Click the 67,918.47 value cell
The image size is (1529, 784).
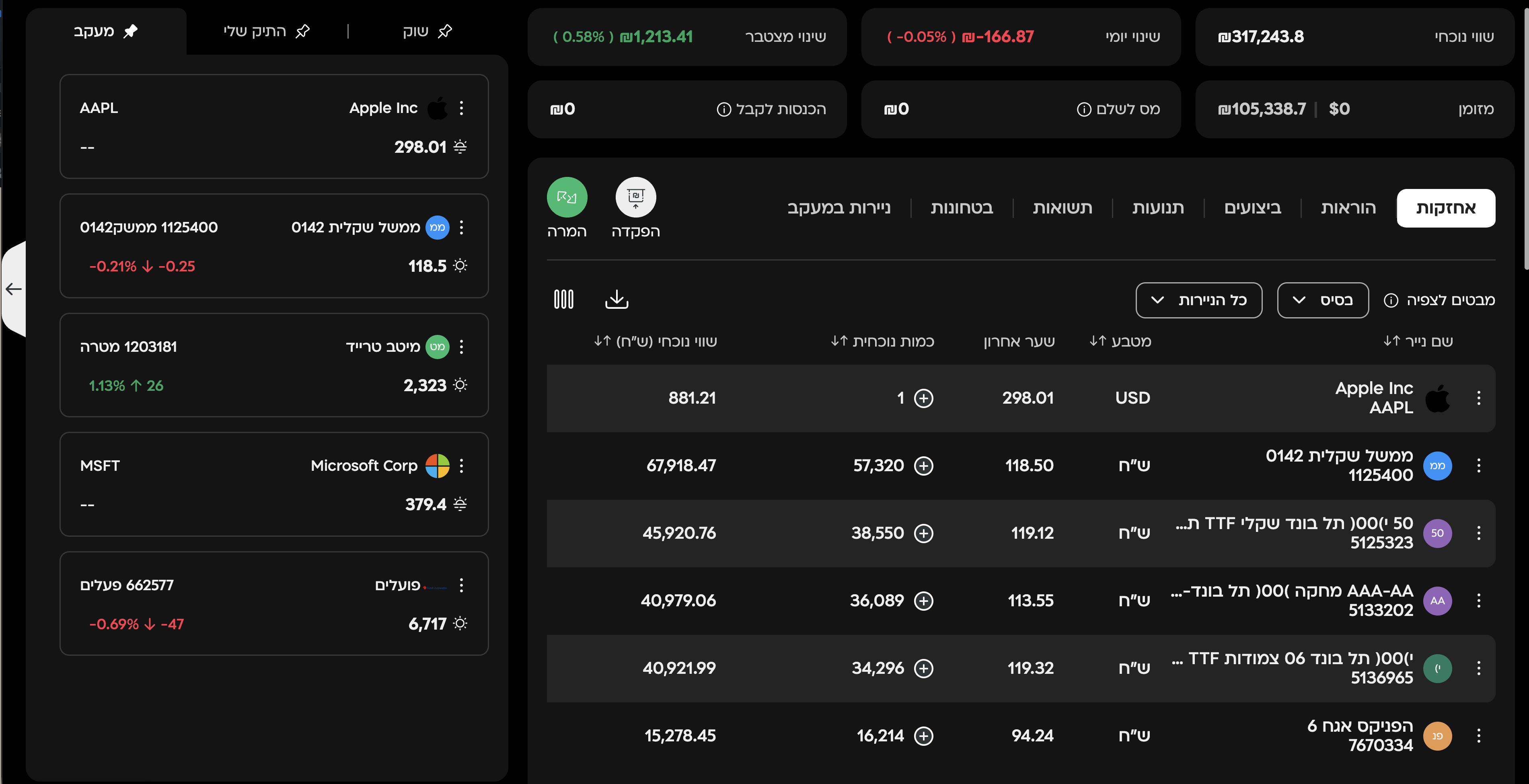681,465
